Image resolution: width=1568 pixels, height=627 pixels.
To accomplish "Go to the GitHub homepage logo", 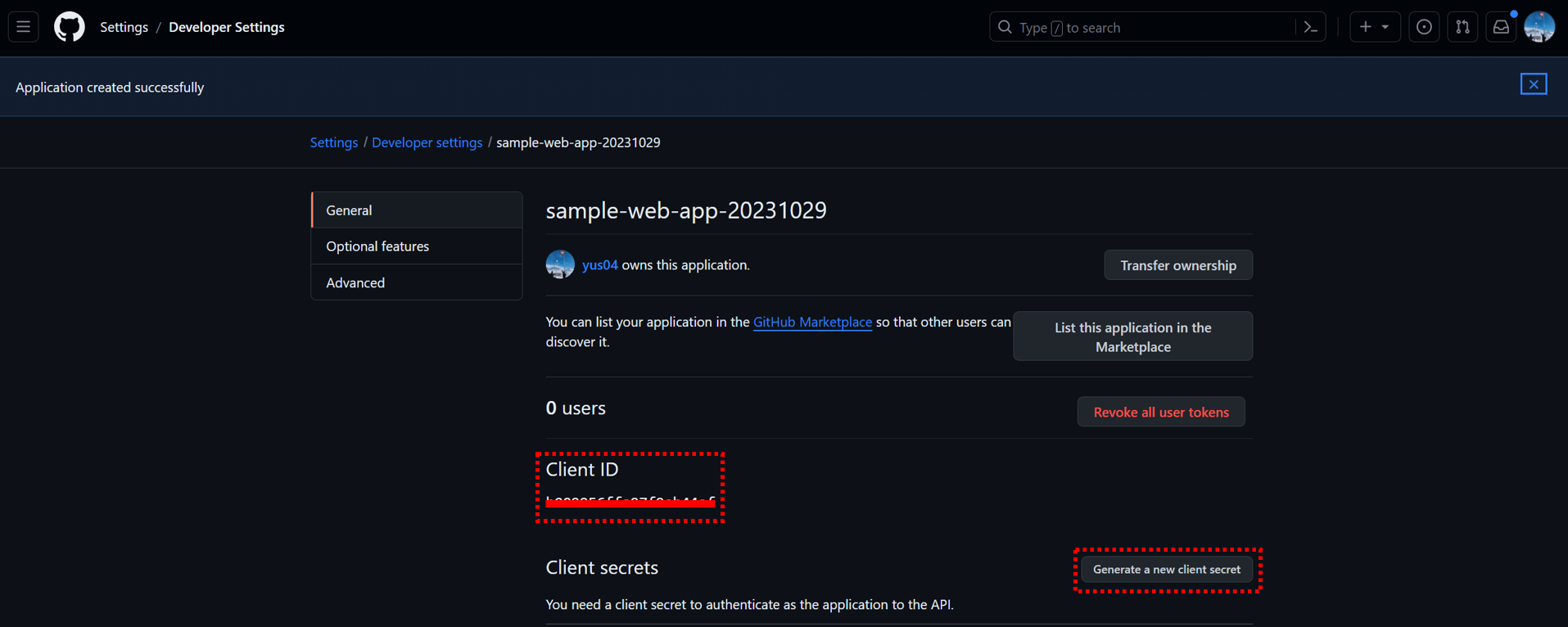I will [x=70, y=27].
